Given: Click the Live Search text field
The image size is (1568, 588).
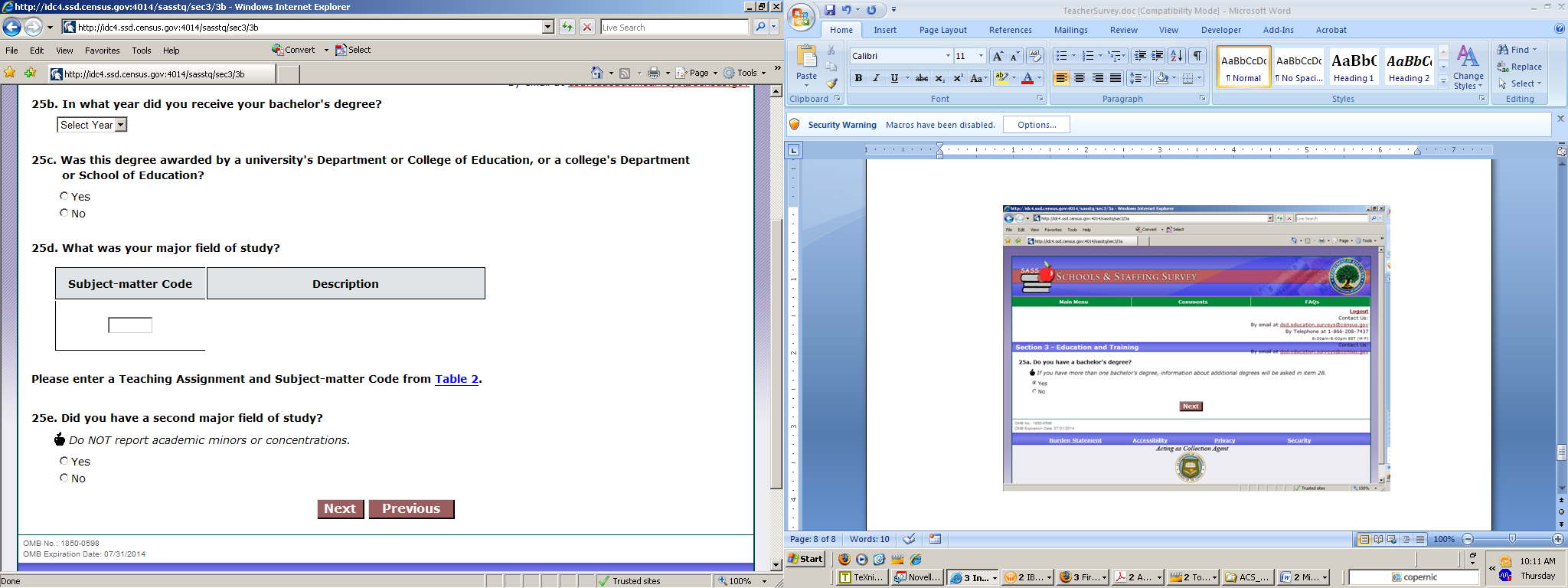Looking at the screenshot, I should tap(674, 28).
